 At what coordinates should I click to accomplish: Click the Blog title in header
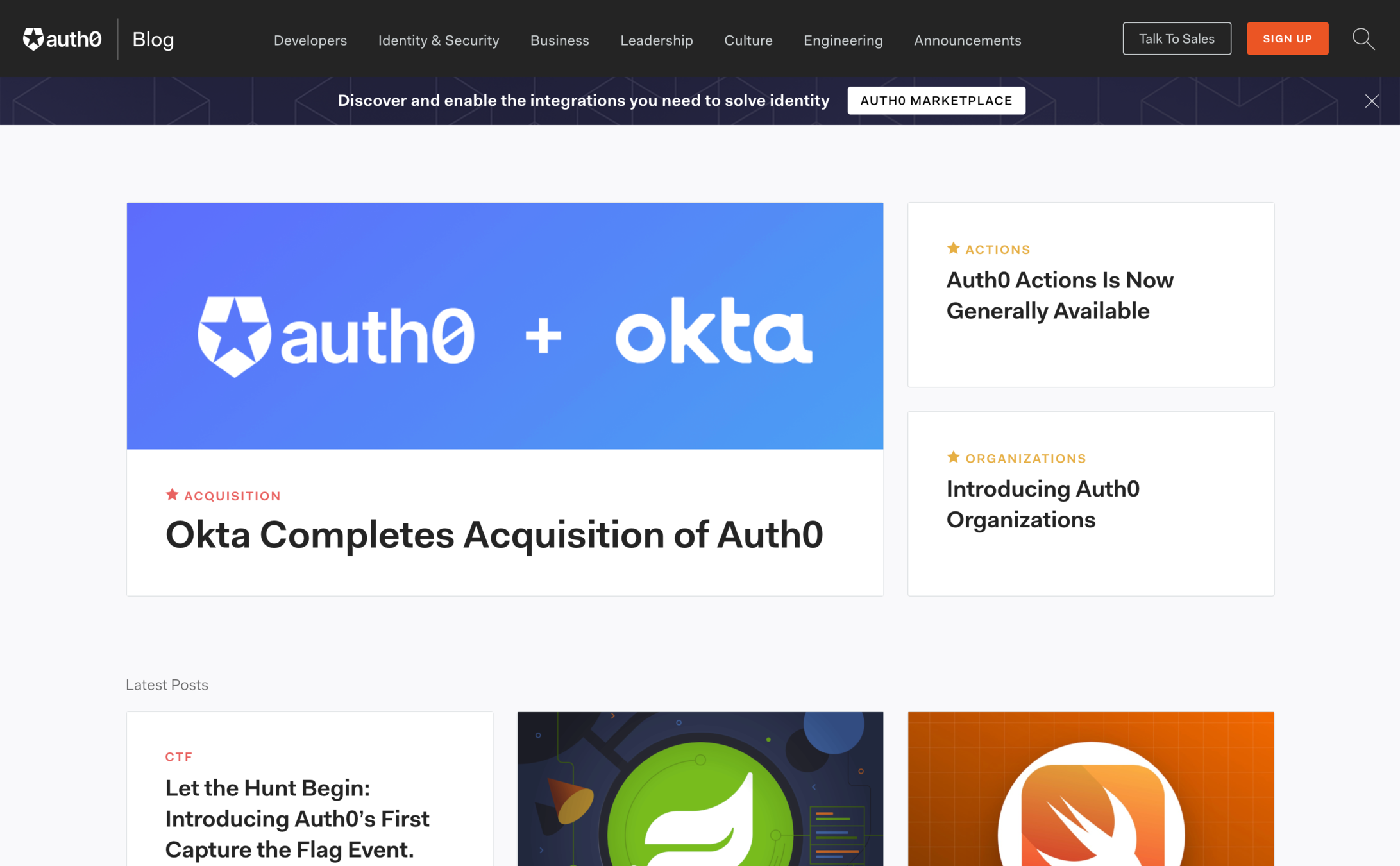153,40
